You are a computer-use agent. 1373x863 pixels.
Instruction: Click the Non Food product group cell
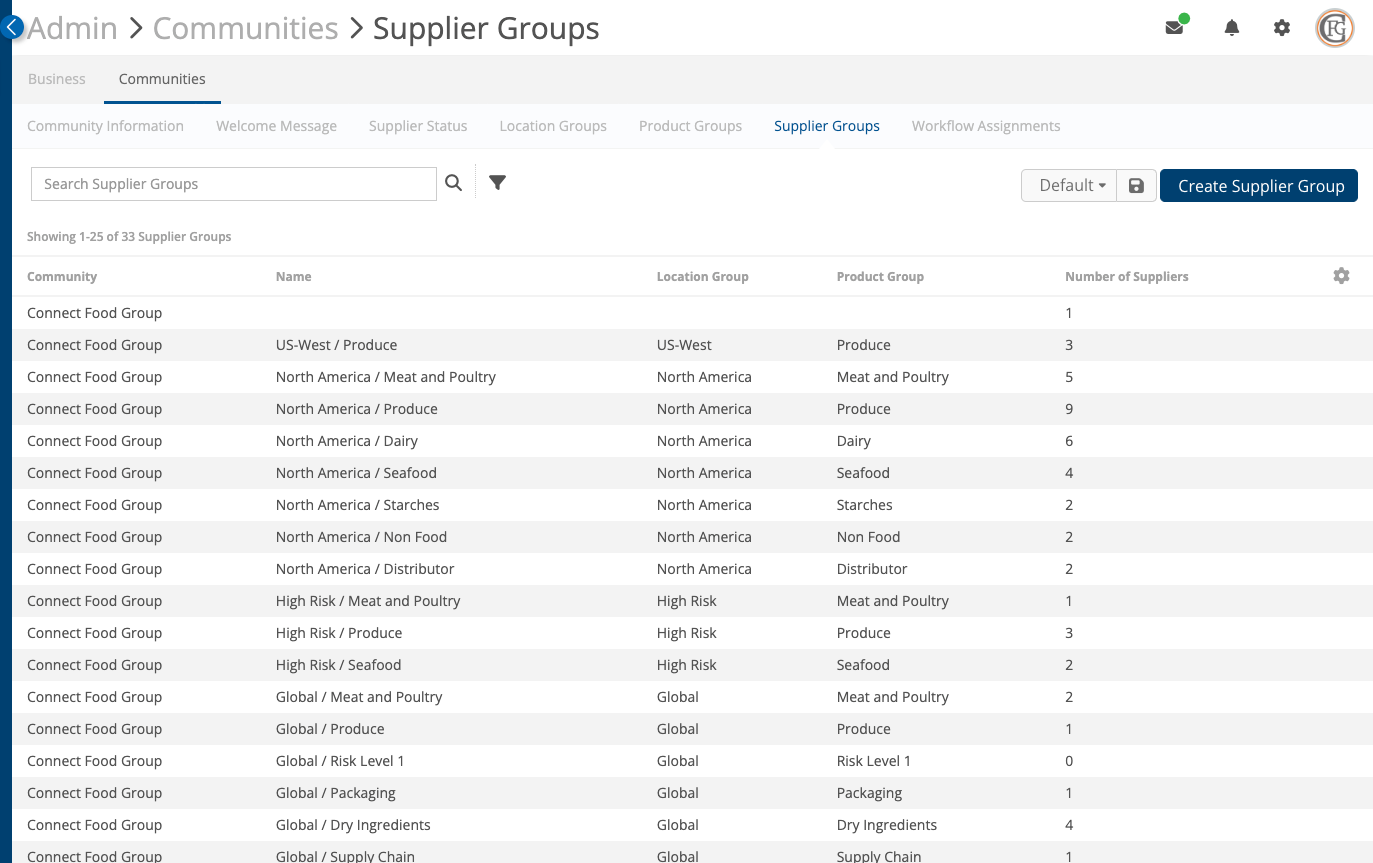point(868,537)
